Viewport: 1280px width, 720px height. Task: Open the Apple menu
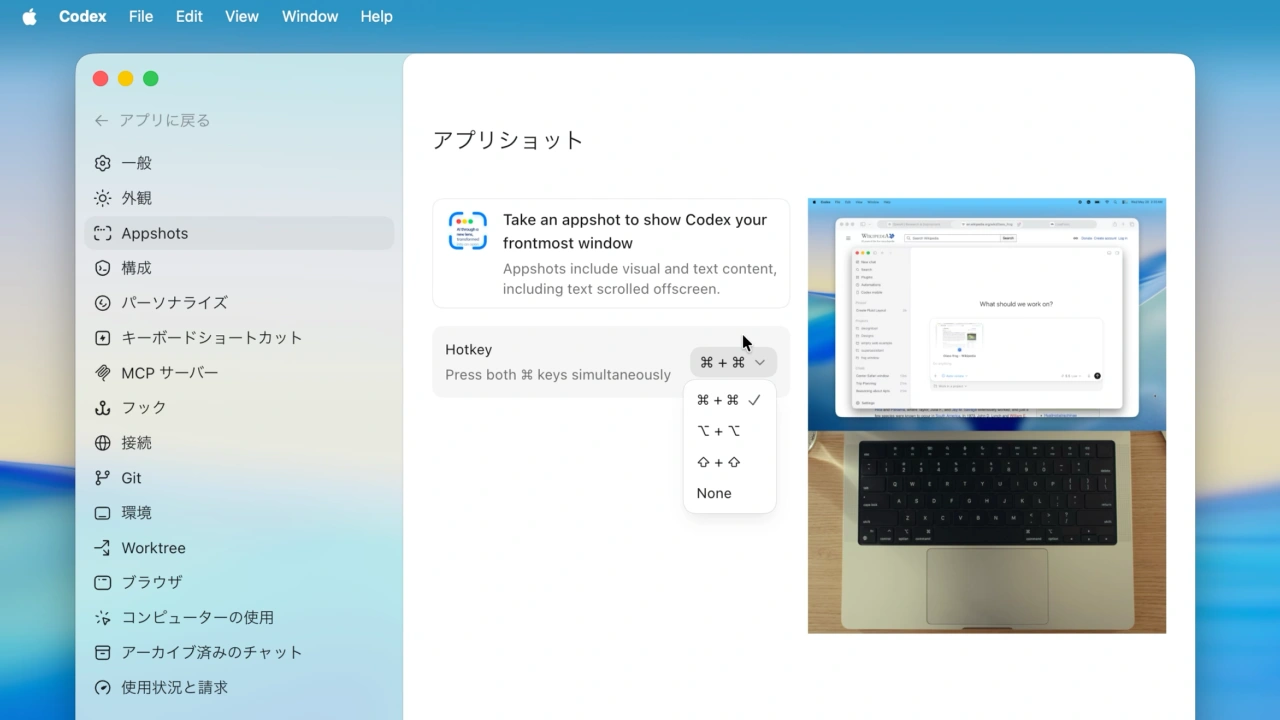[29, 17]
